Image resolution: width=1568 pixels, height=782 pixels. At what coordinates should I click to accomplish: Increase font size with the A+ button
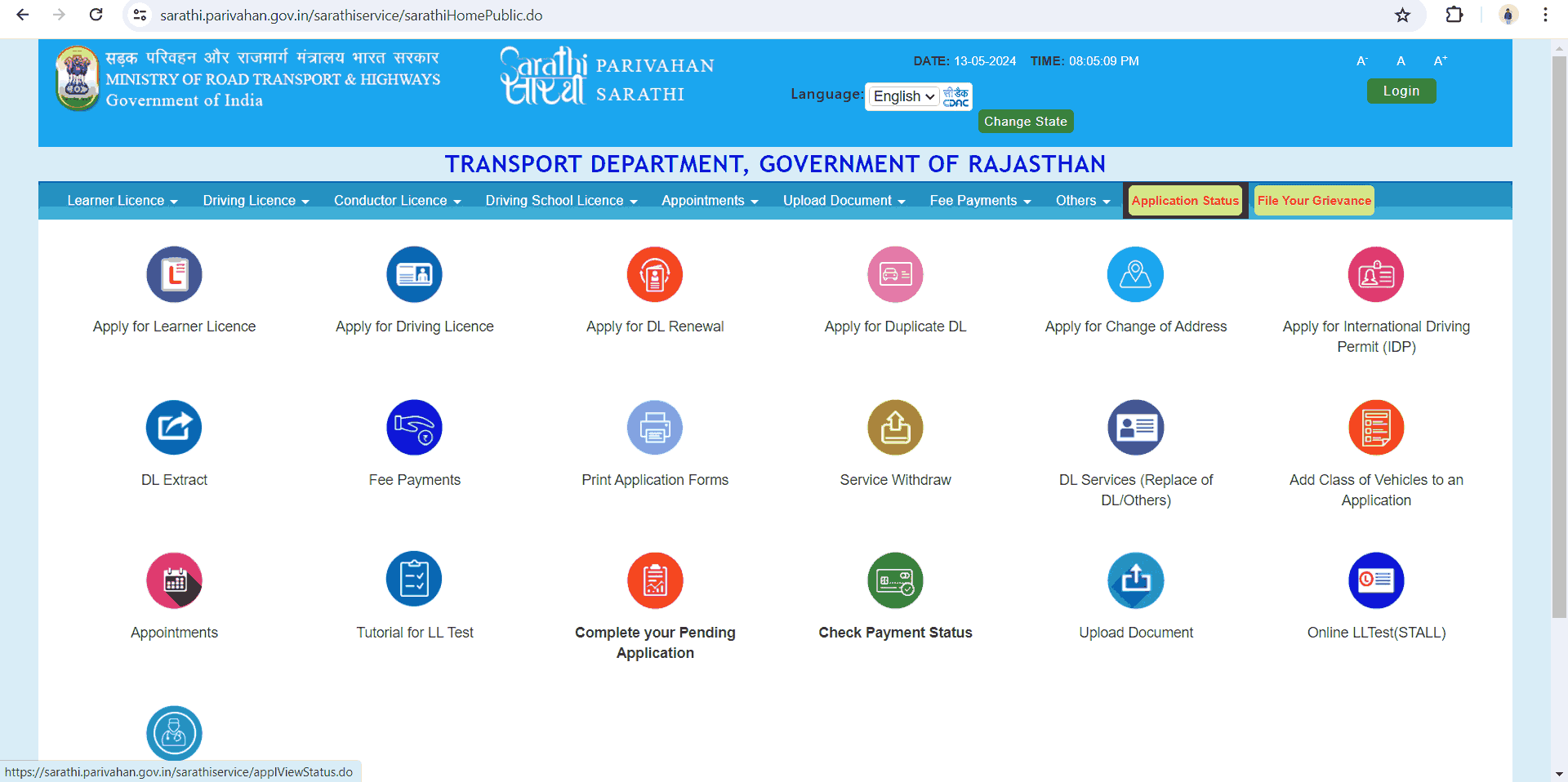tap(1441, 60)
